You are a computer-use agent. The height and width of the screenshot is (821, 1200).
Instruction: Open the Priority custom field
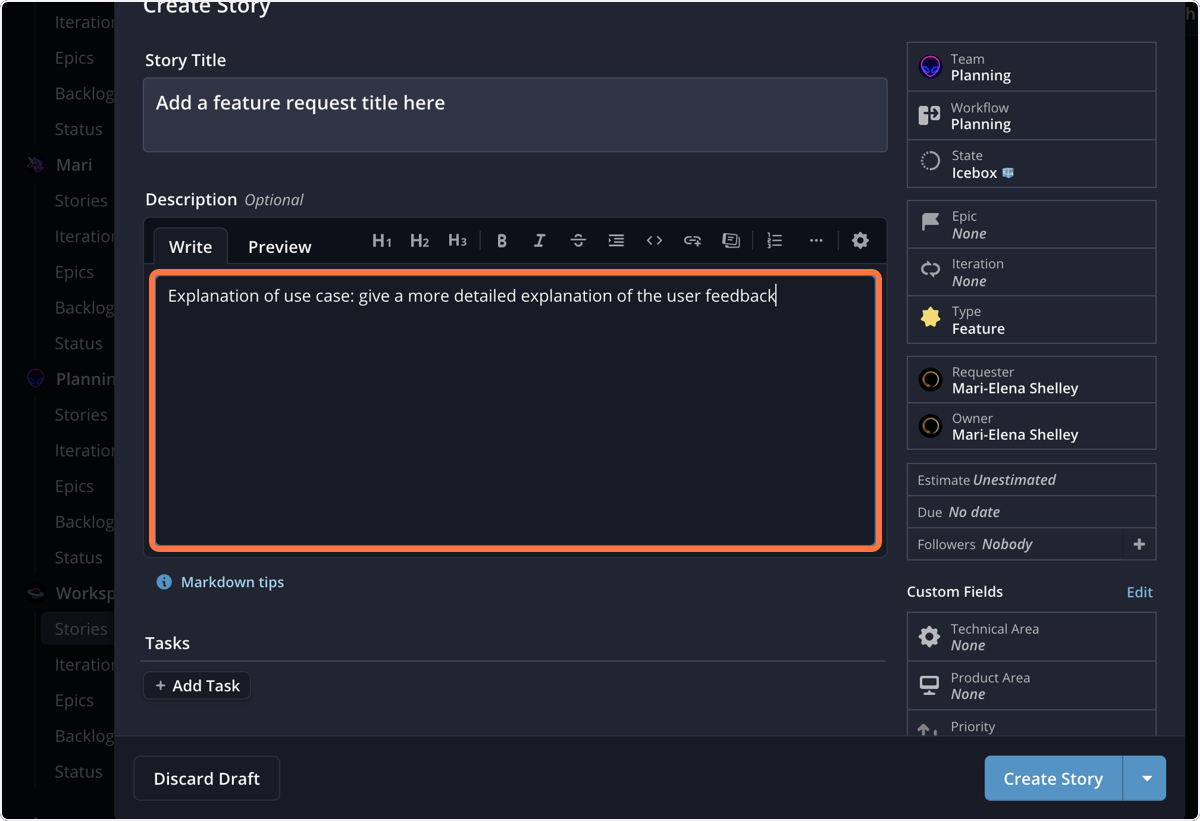coord(1031,726)
